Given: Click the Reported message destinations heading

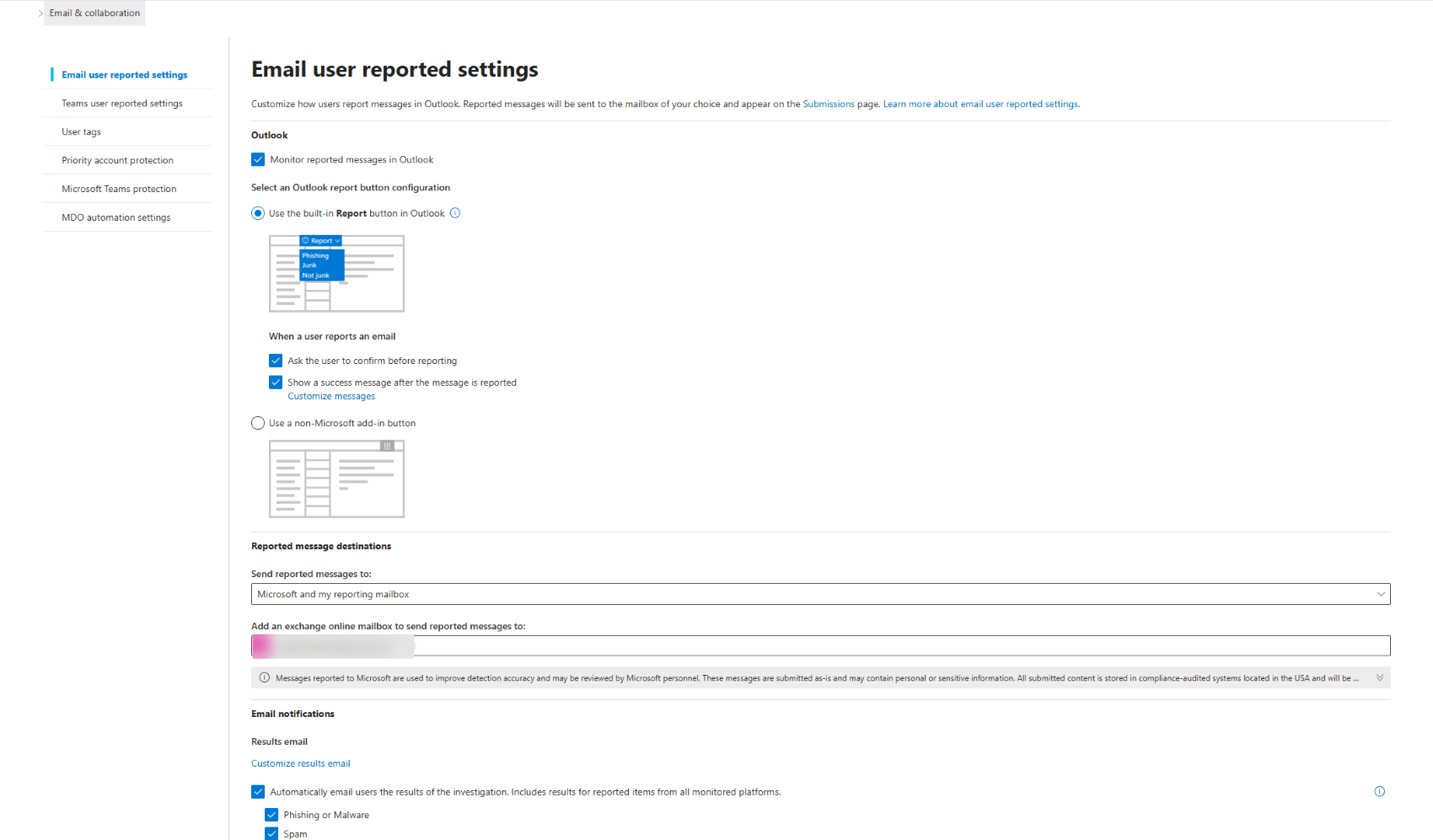Looking at the screenshot, I should pyautogui.click(x=321, y=546).
